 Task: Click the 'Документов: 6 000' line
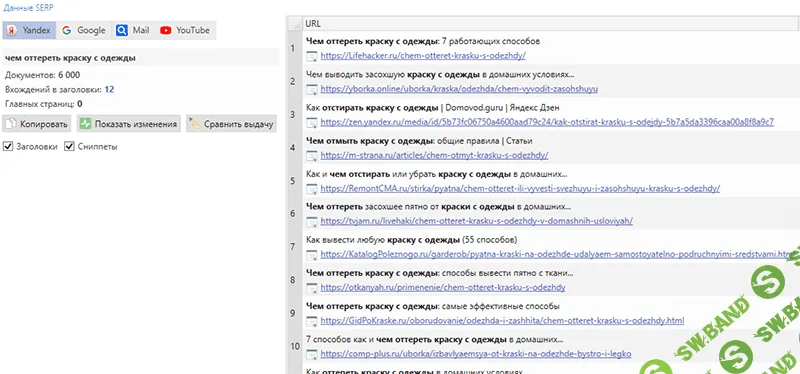coord(43,75)
